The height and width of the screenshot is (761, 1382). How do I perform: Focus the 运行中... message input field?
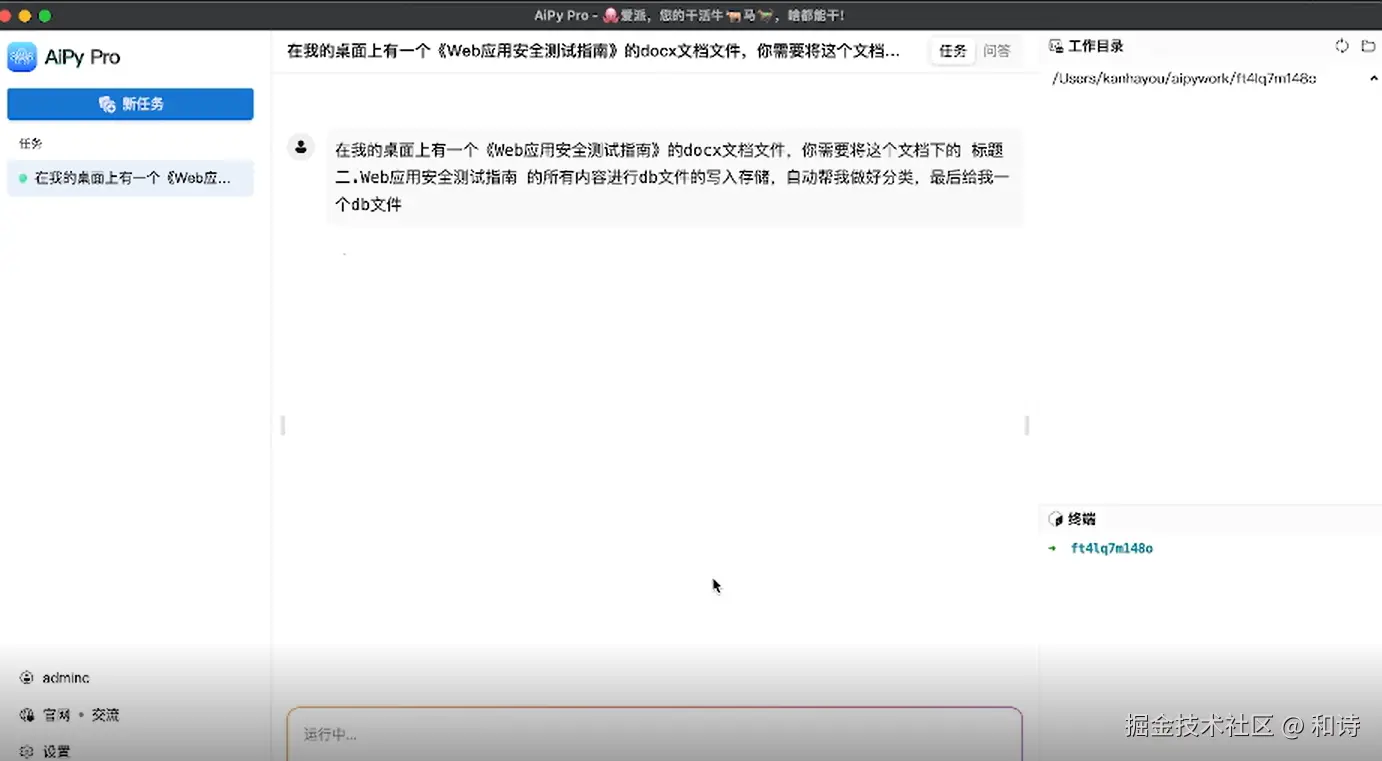pos(655,734)
